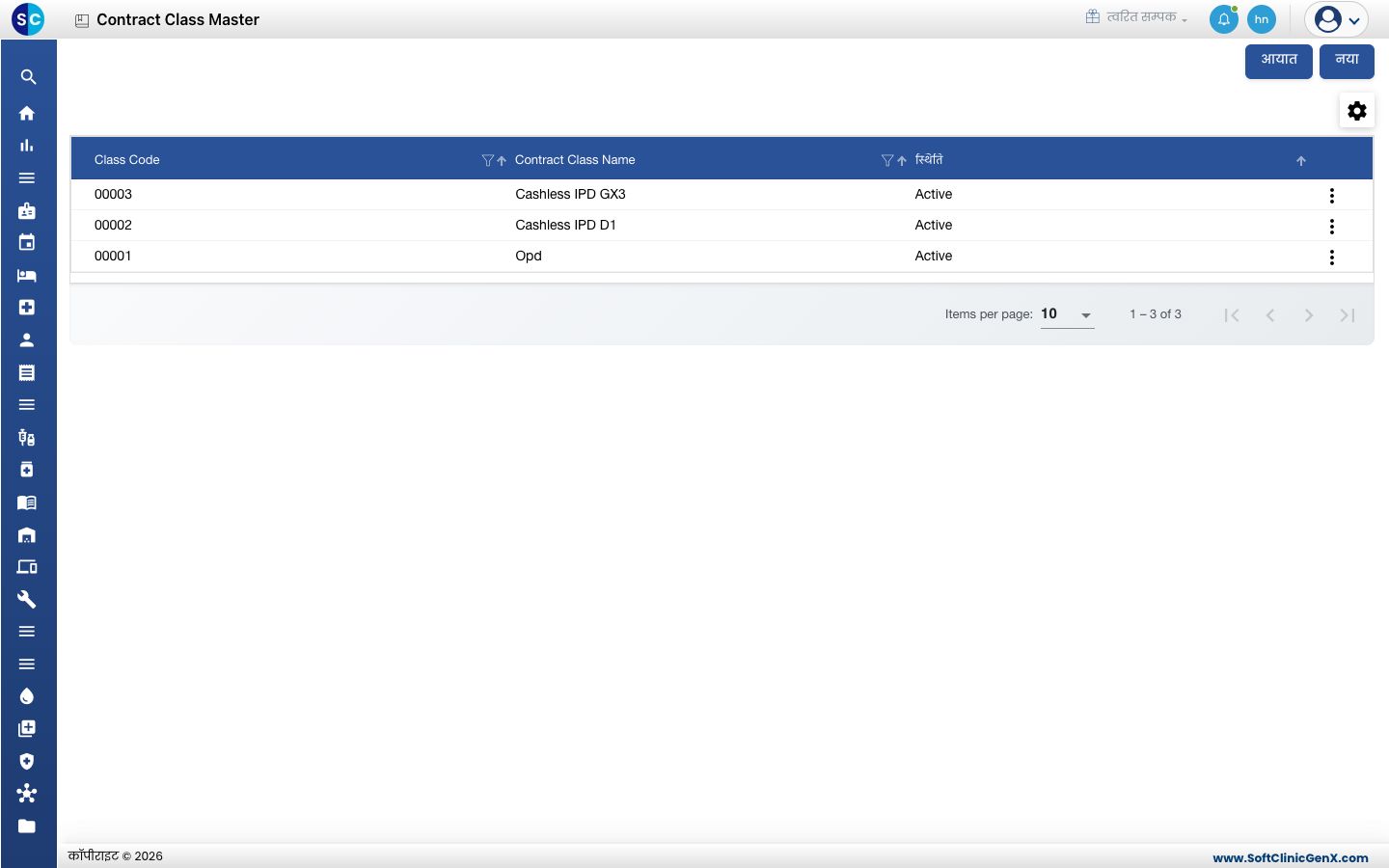This screenshot has height=868, width=1389.
Task: Open the search icon in sidebar
Action: coord(28,77)
